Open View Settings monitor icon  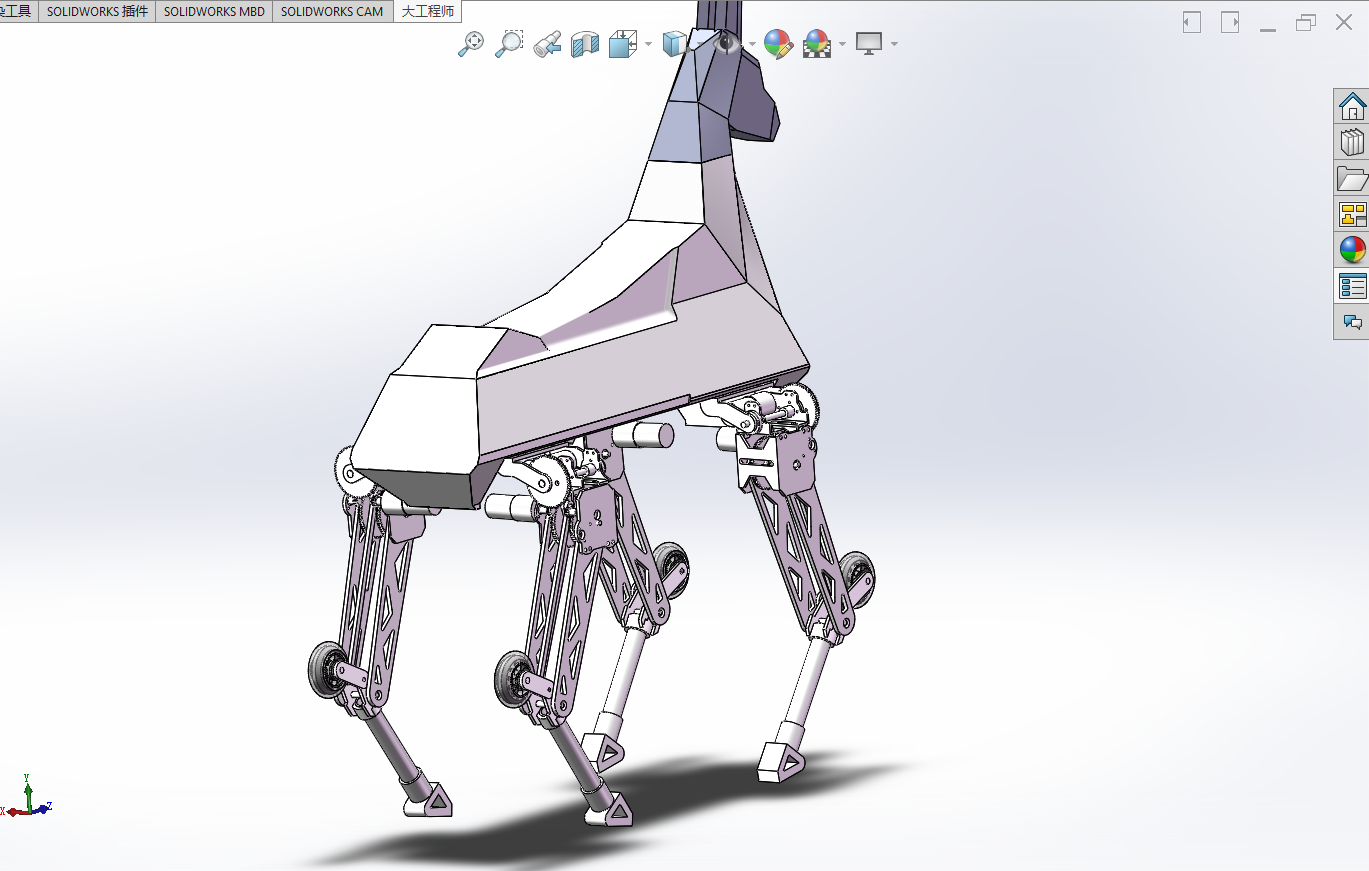pos(869,43)
